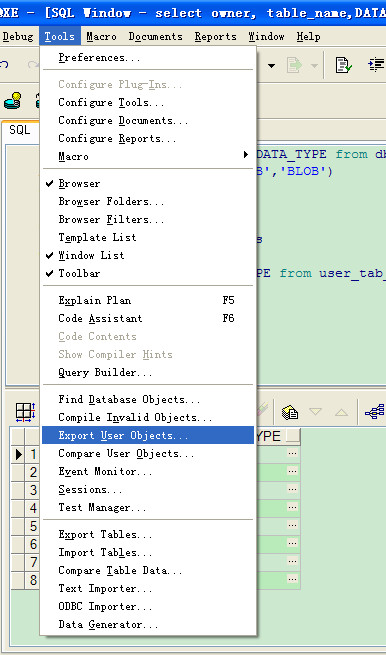Open black dropdown arrow in top toolbar
Screen dimensions: 386x655
point(272,66)
